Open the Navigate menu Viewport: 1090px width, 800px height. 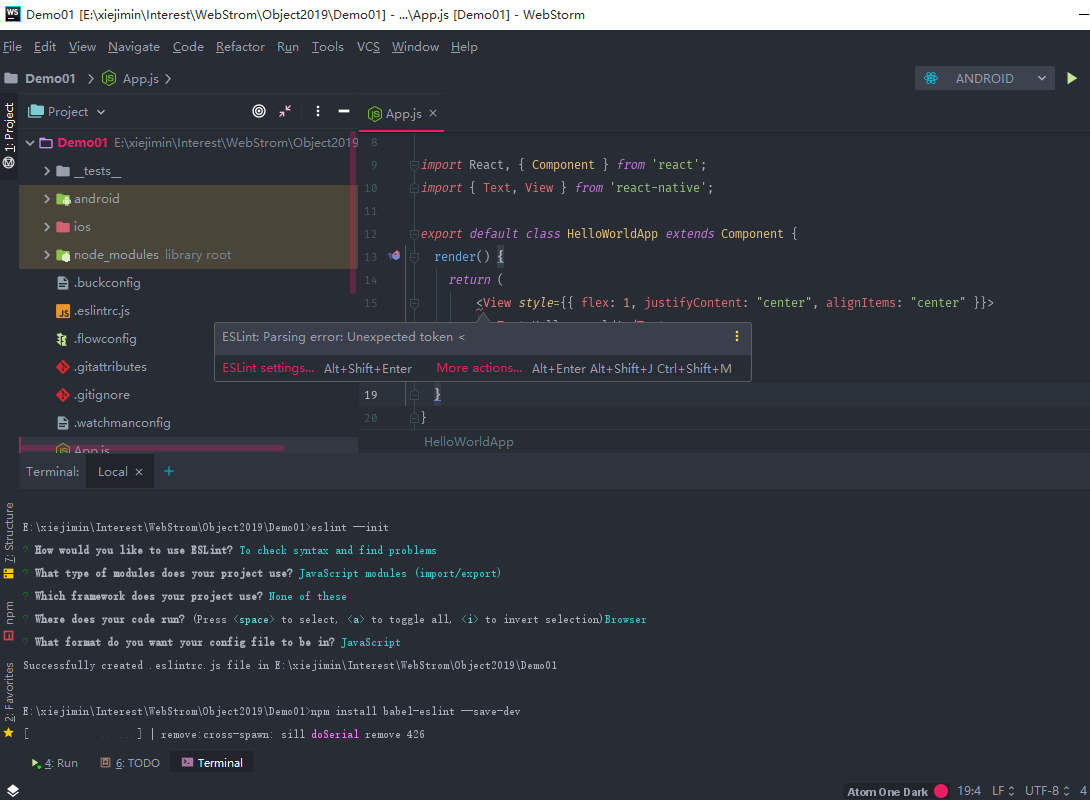tap(133, 47)
